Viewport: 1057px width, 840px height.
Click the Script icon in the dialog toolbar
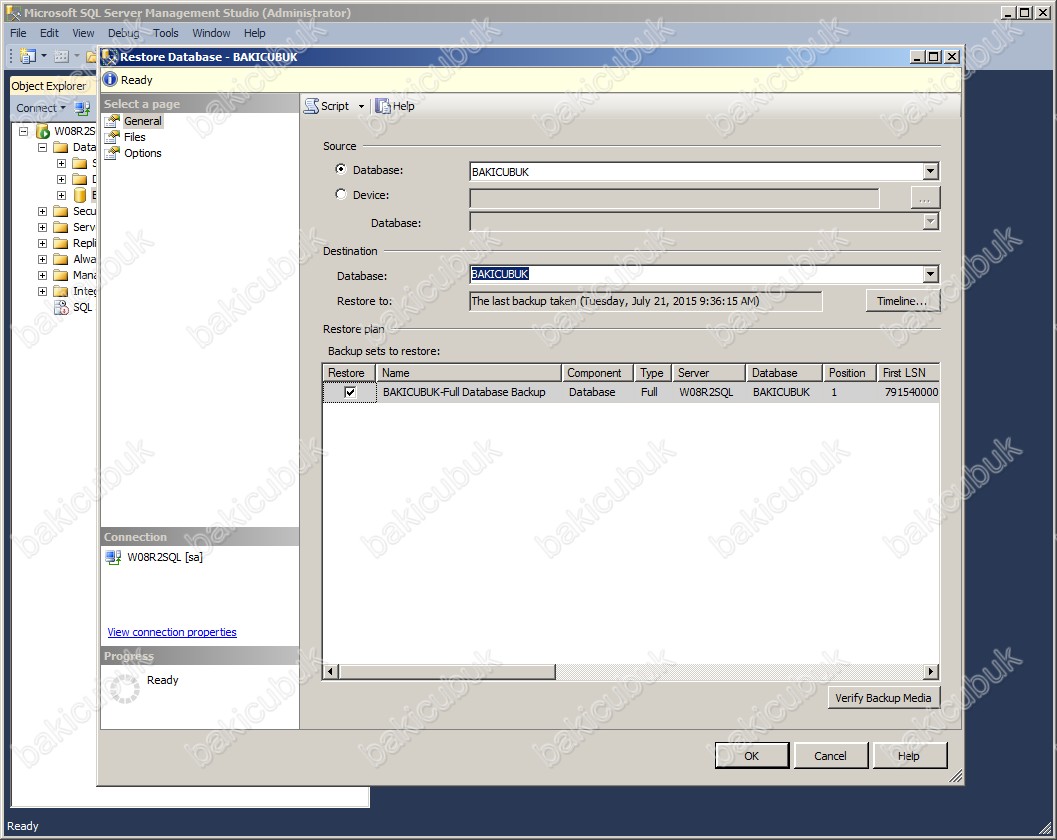pos(311,106)
